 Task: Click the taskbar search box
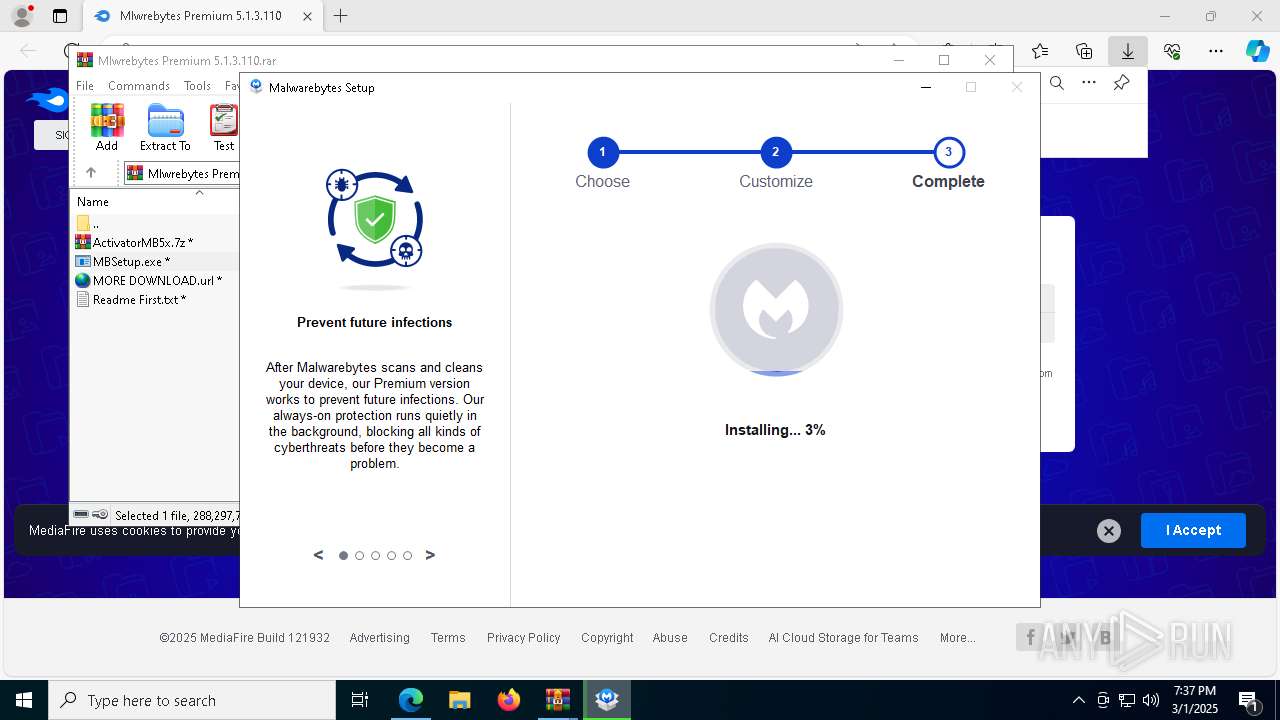coord(192,700)
